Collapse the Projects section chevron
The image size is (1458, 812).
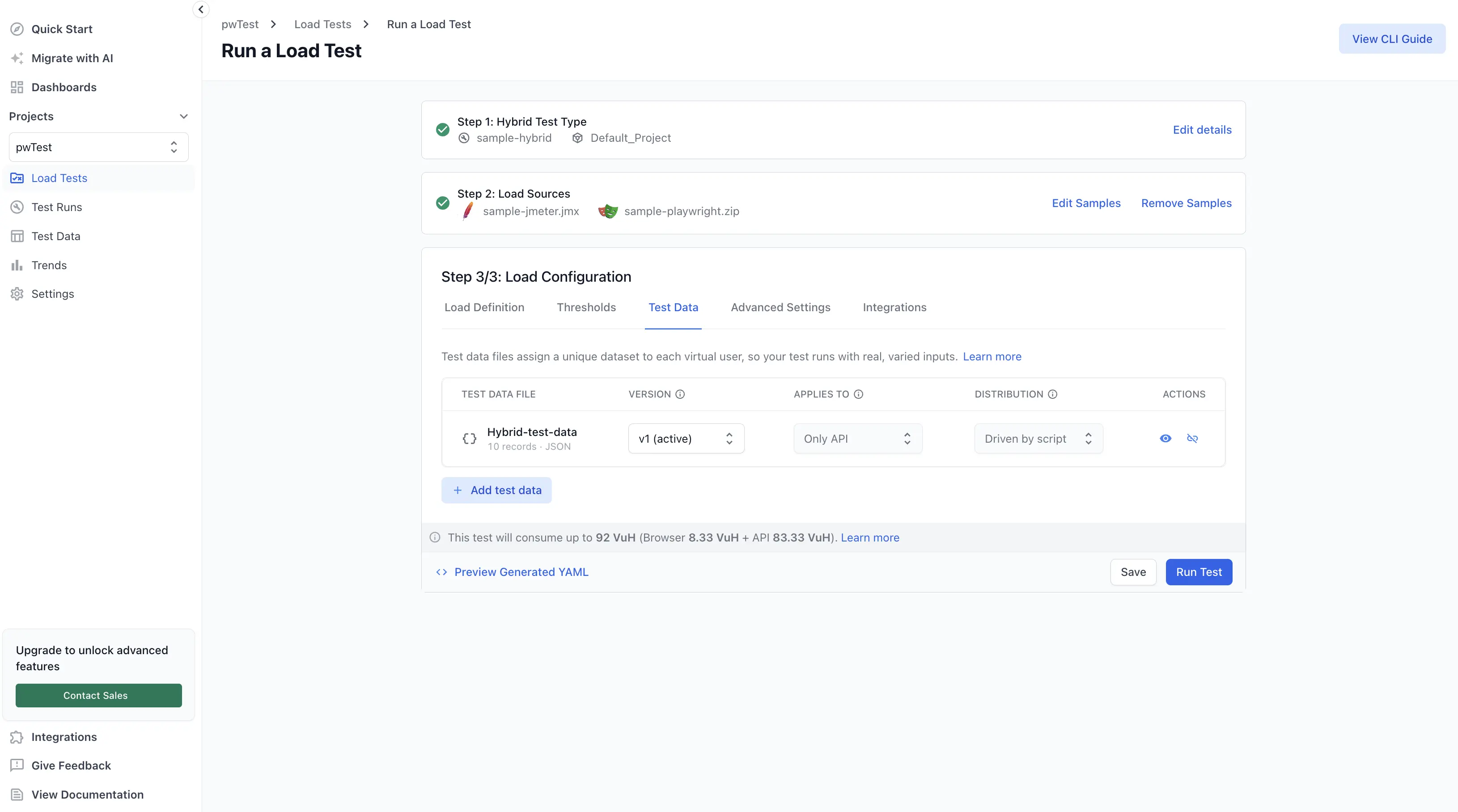click(x=183, y=117)
